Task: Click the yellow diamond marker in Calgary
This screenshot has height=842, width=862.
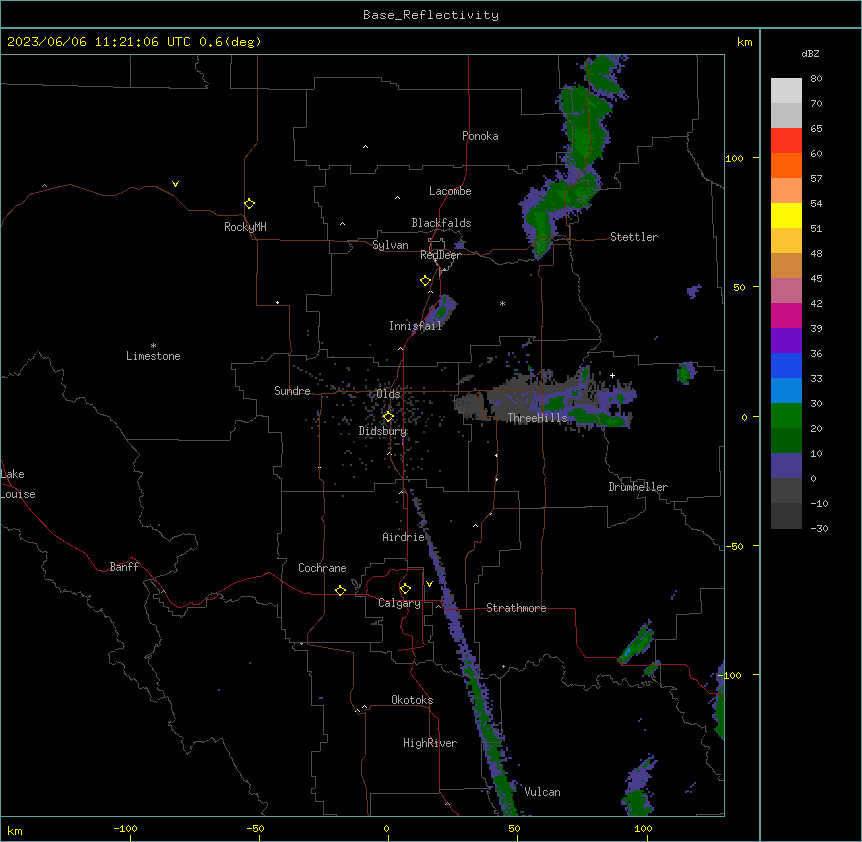Action: point(405,589)
